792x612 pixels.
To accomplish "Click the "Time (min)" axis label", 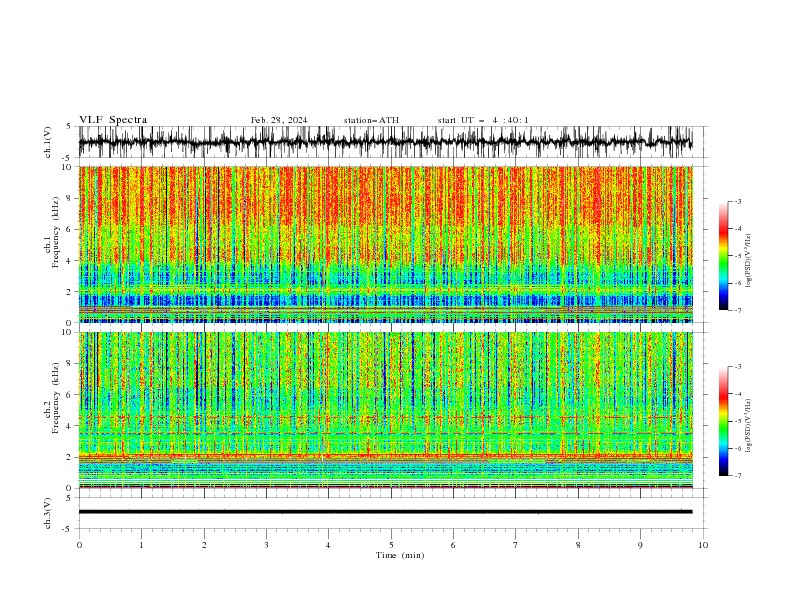I will coord(400,555).
